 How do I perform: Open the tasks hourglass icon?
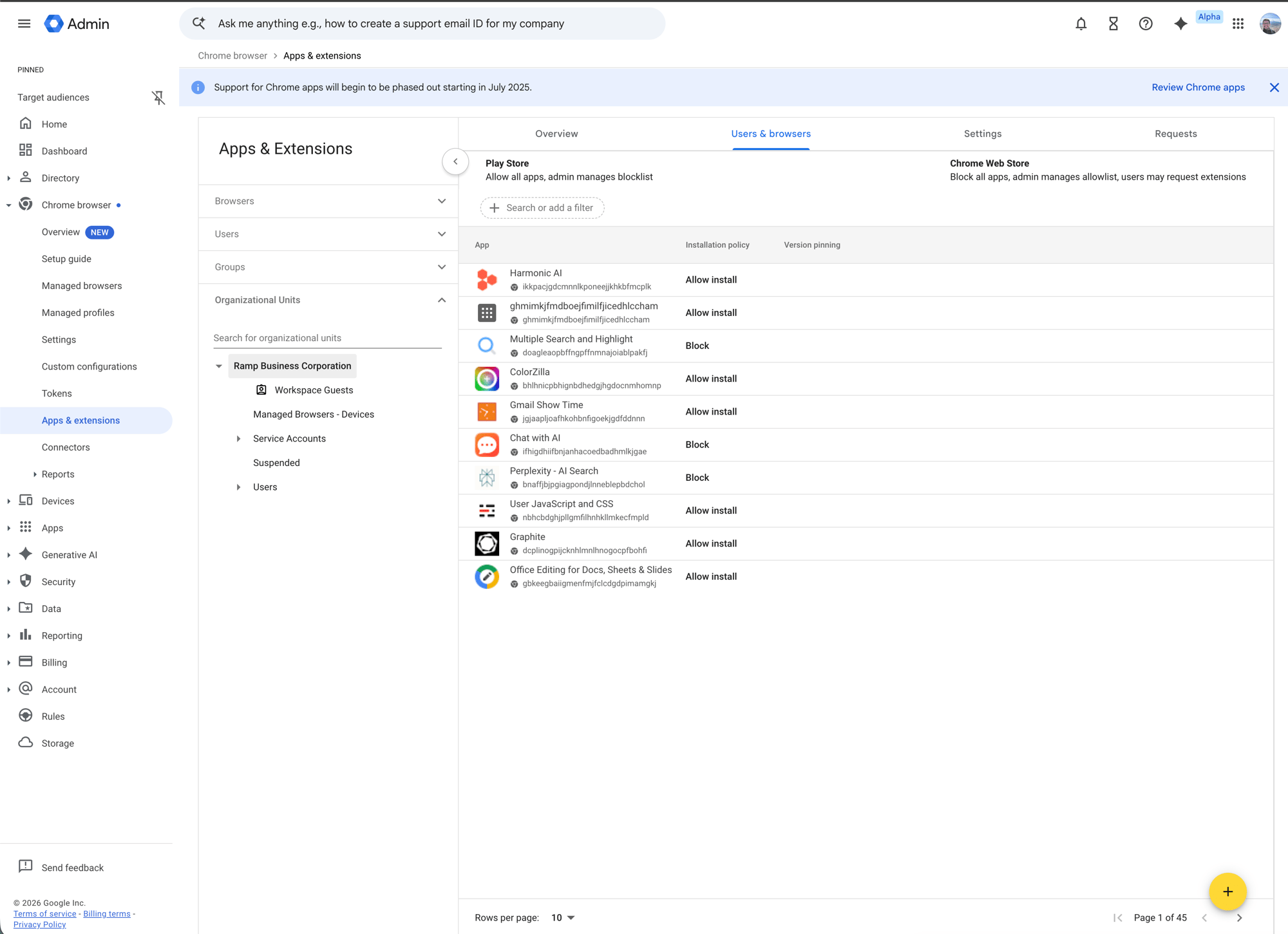point(1113,24)
